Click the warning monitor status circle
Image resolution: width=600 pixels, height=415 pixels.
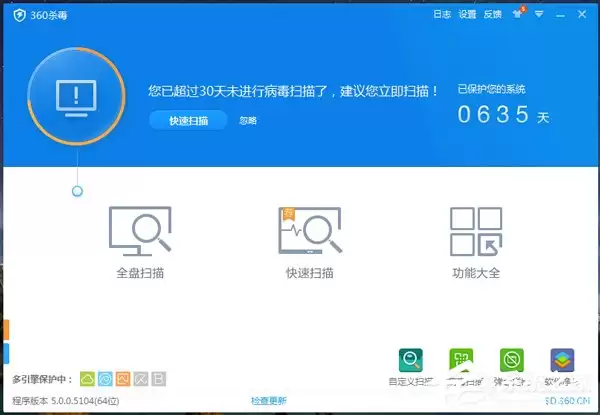[x=77, y=96]
